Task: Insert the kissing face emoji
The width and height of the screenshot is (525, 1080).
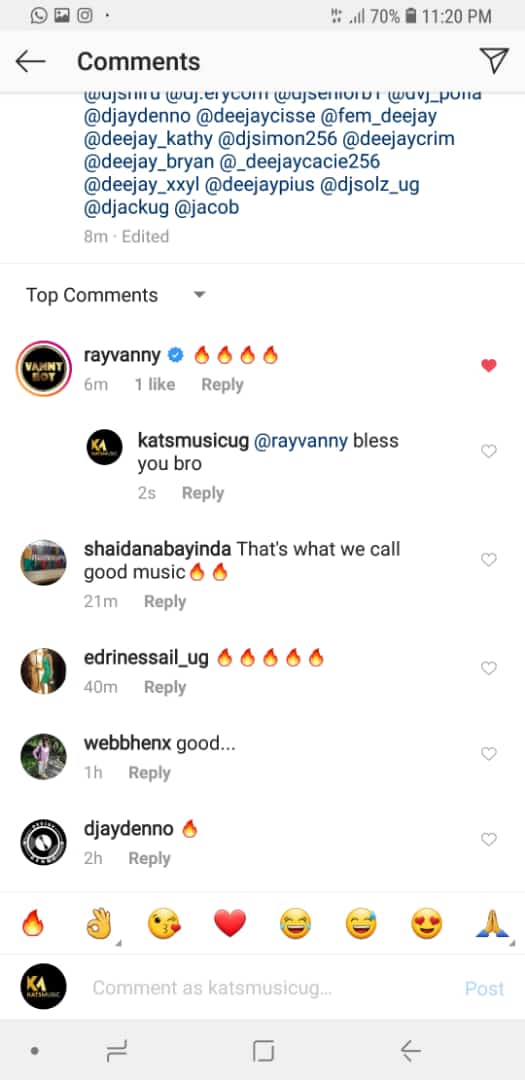Action: click(163, 924)
